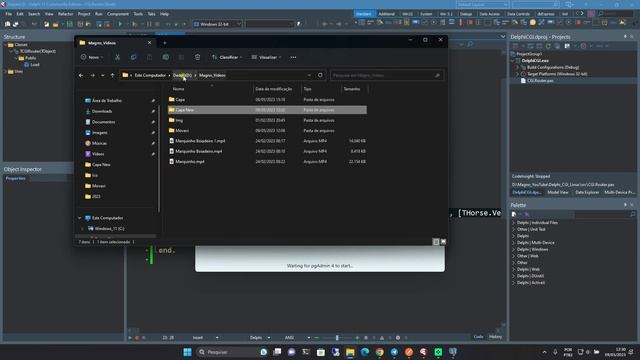Screen dimensions: 640x360
Task: Open Delphi Edit menu
Action: (x=20, y=14)
